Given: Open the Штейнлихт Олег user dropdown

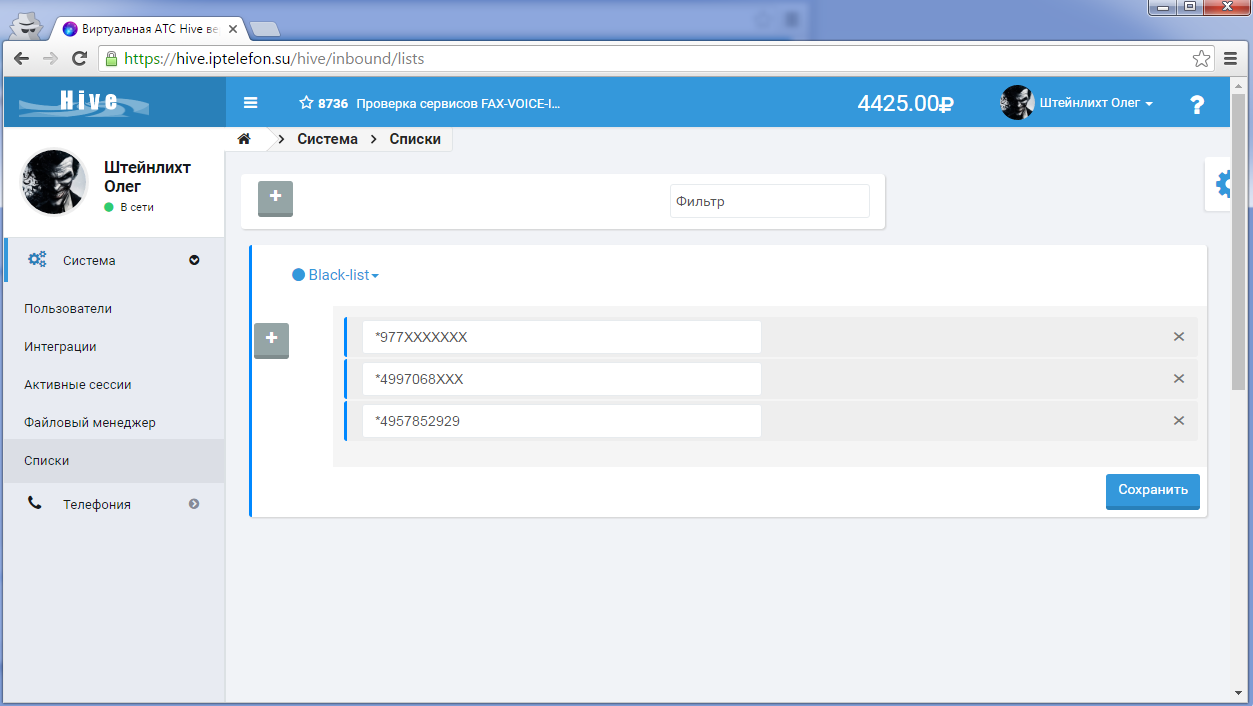Looking at the screenshot, I should coord(1096,103).
